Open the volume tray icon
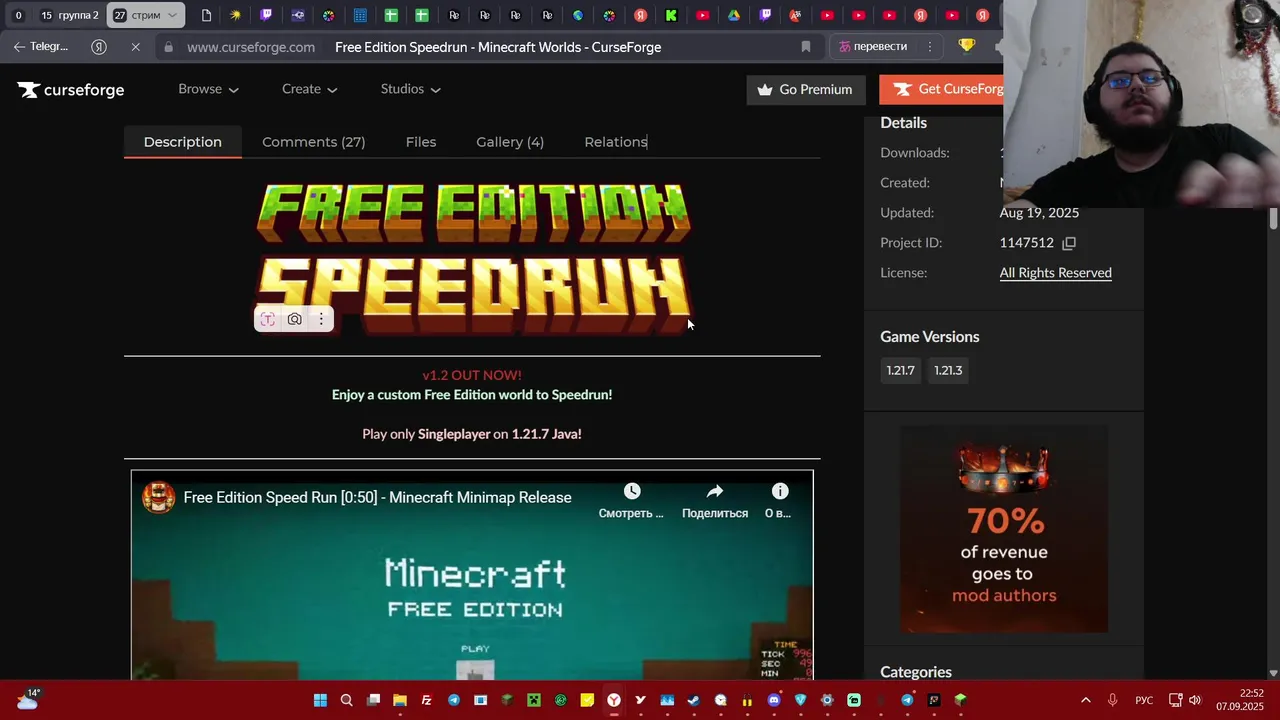Screen dimensions: 1280x720 [1195, 700]
